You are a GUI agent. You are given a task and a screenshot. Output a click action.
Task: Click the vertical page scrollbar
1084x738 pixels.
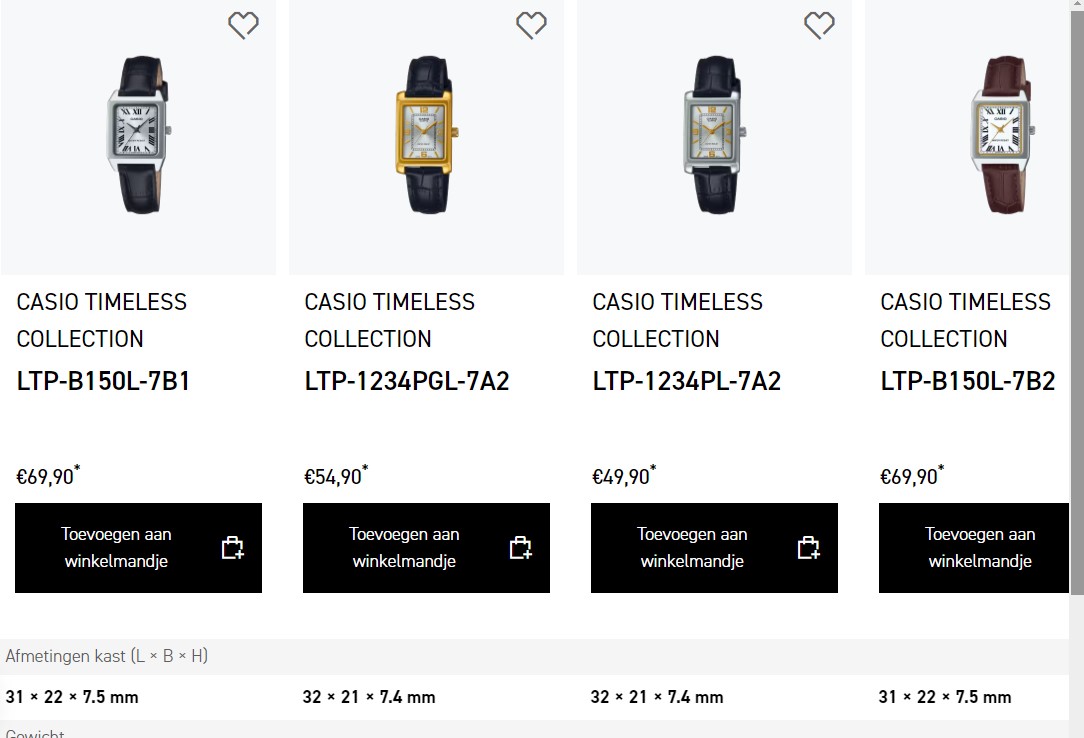(1077, 297)
